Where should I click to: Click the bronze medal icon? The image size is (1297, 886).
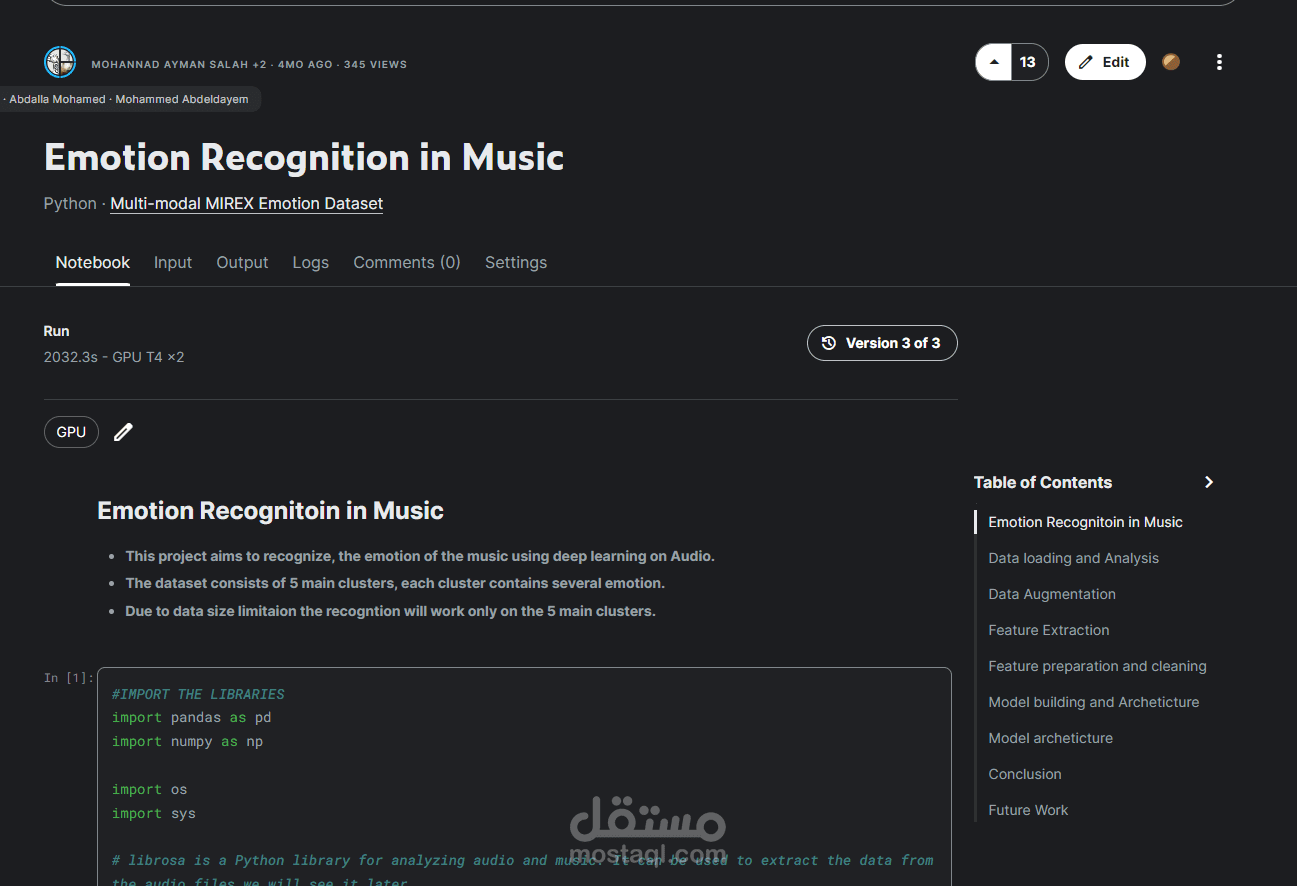(x=1171, y=62)
